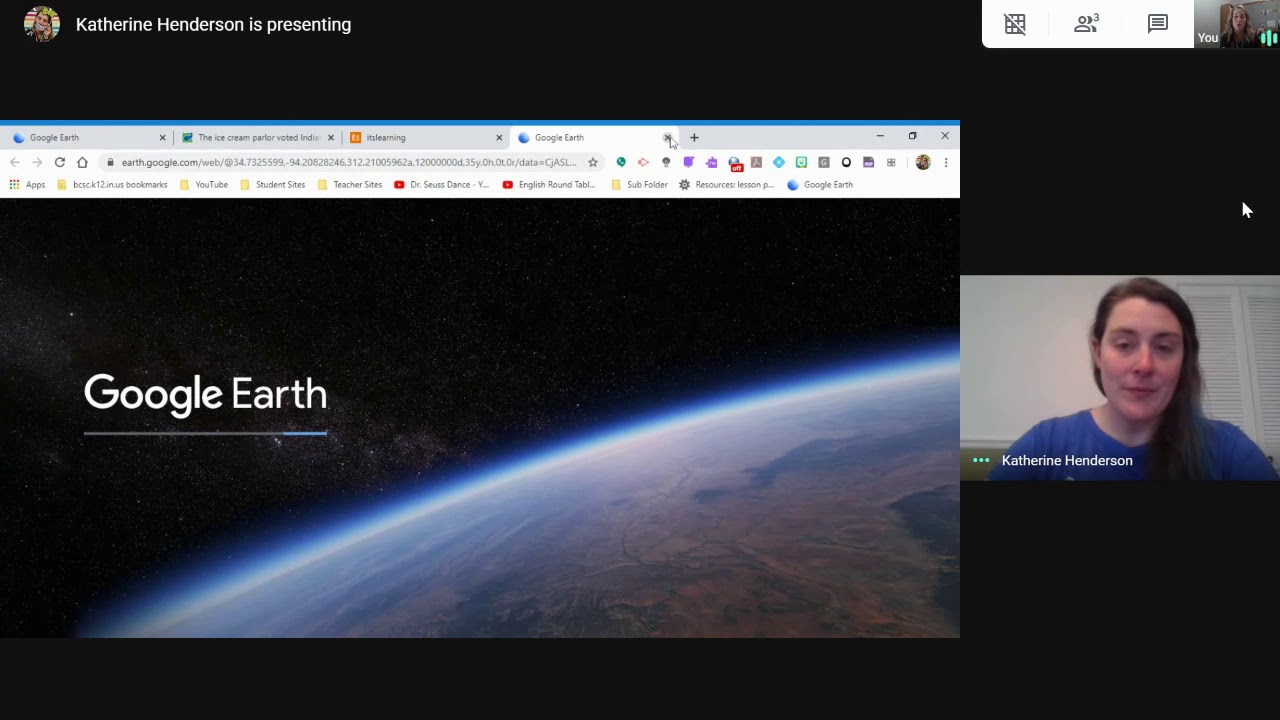Open a new browser tab
Screen dimensions: 1280x720
pos(694,137)
